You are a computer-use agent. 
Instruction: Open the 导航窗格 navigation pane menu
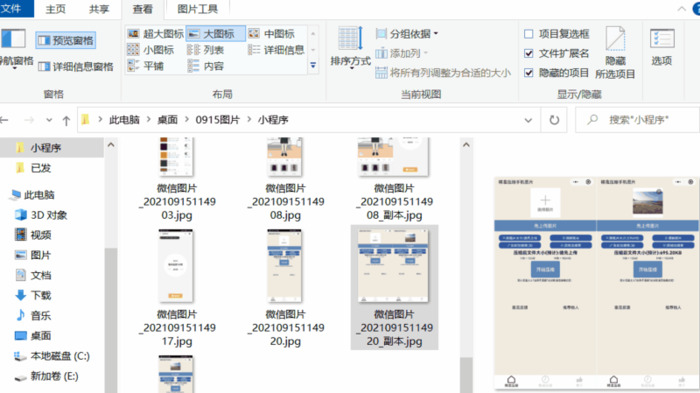tap(17, 48)
